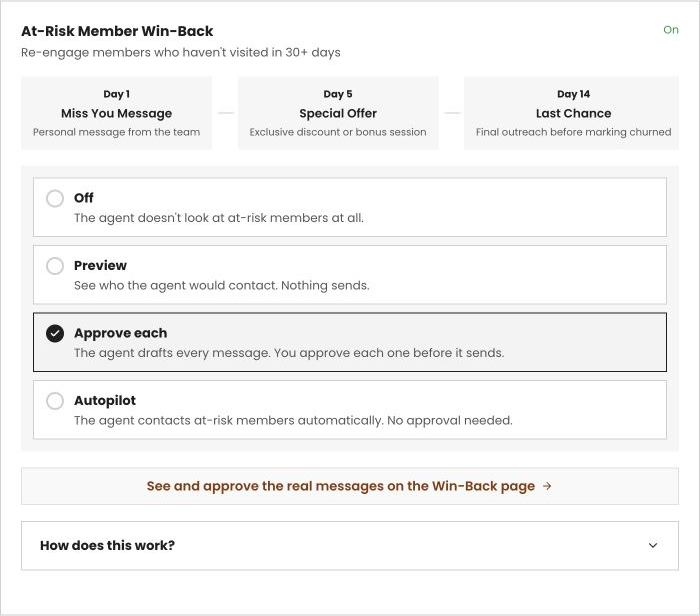Click the arrow icon after Win-Back page
Viewport: 700px width, 616px height.
[547, 486]
